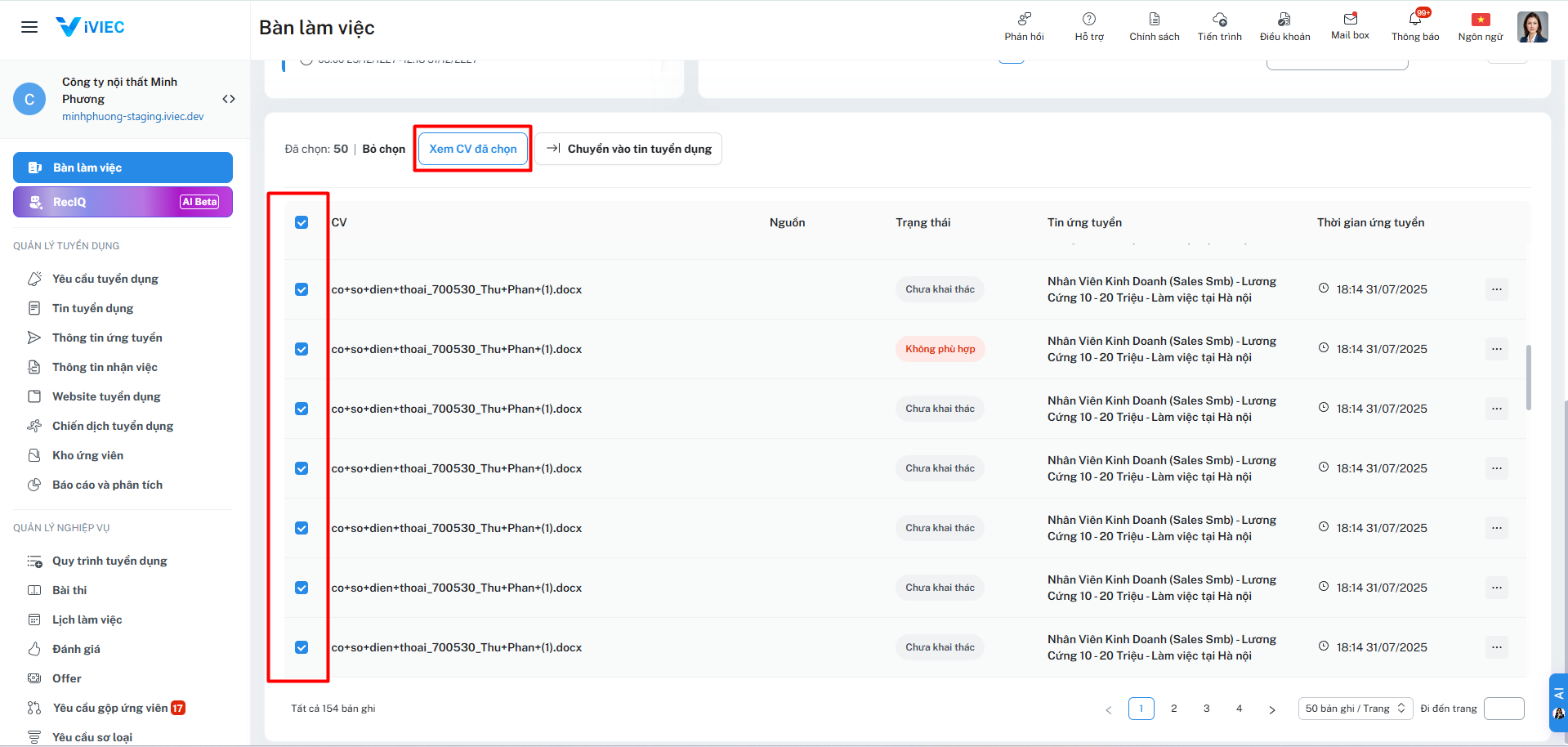Select RecIQ AI Beta menu item
Screen dimensions: 1568x747
point(123,202)
